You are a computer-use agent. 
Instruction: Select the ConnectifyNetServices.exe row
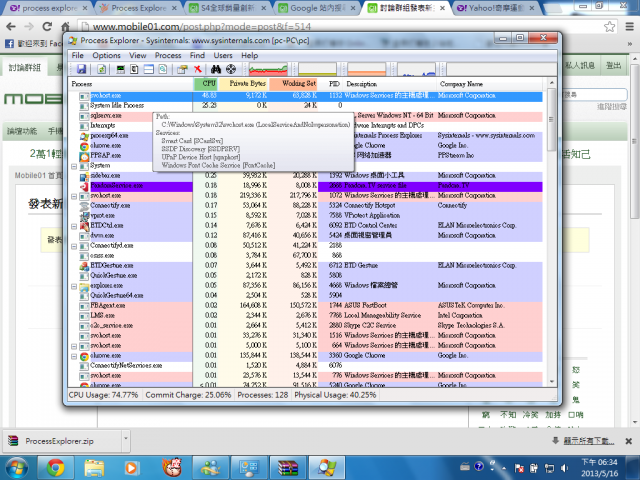coord(305,366)
